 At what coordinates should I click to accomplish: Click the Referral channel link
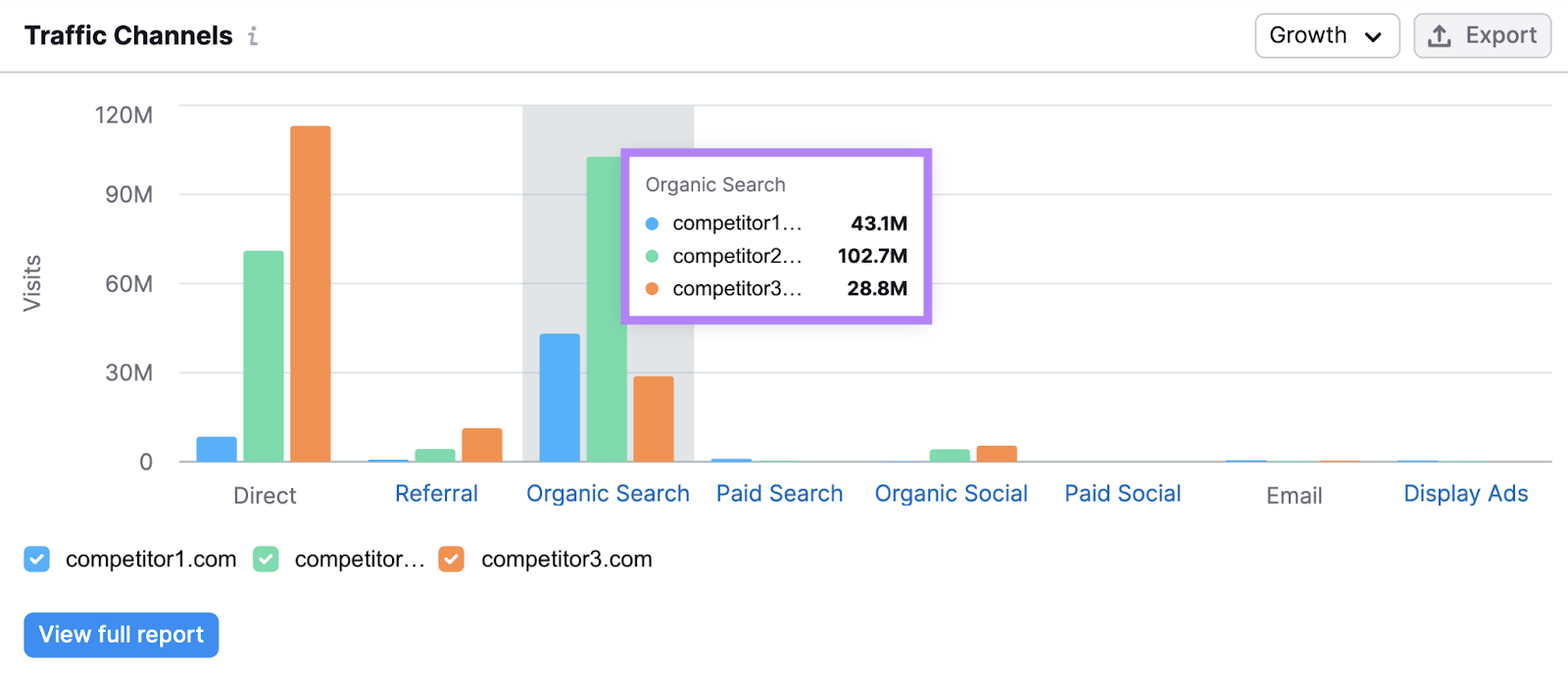pos(436,493)
